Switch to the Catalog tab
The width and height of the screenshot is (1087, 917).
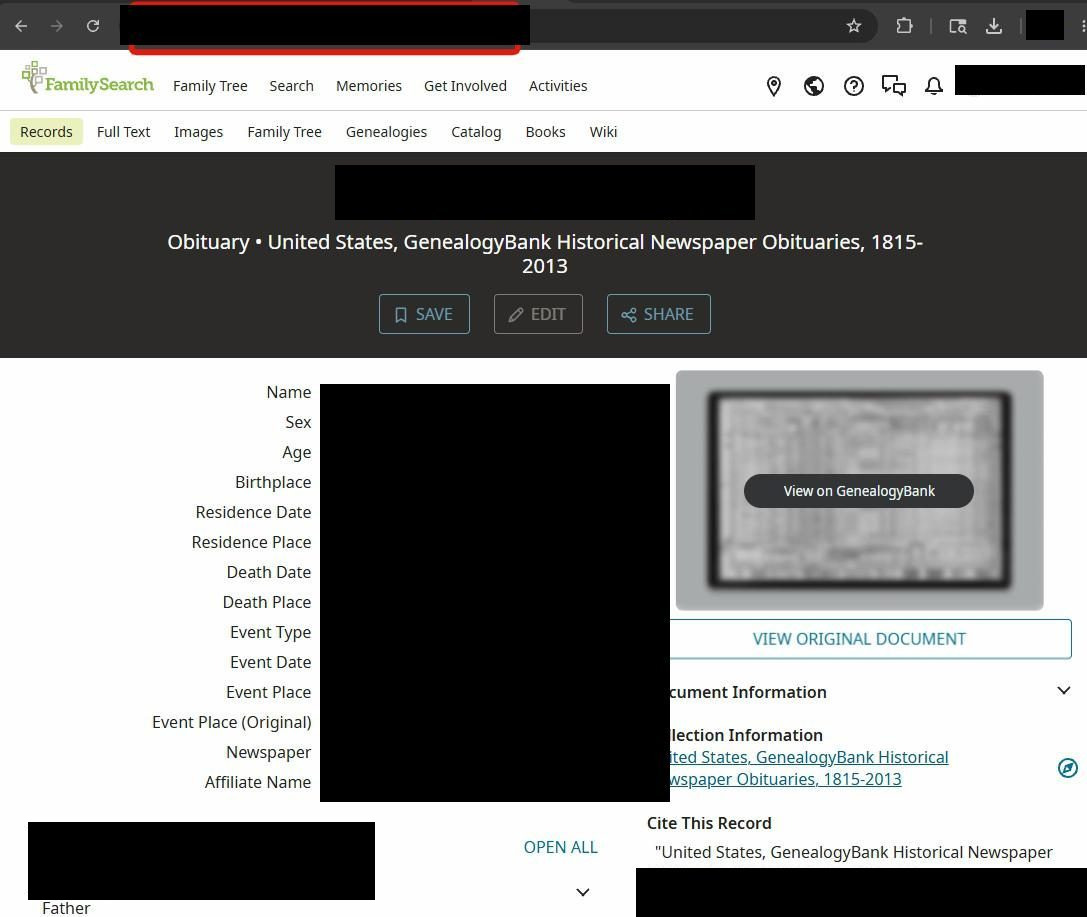pos(476,132)
